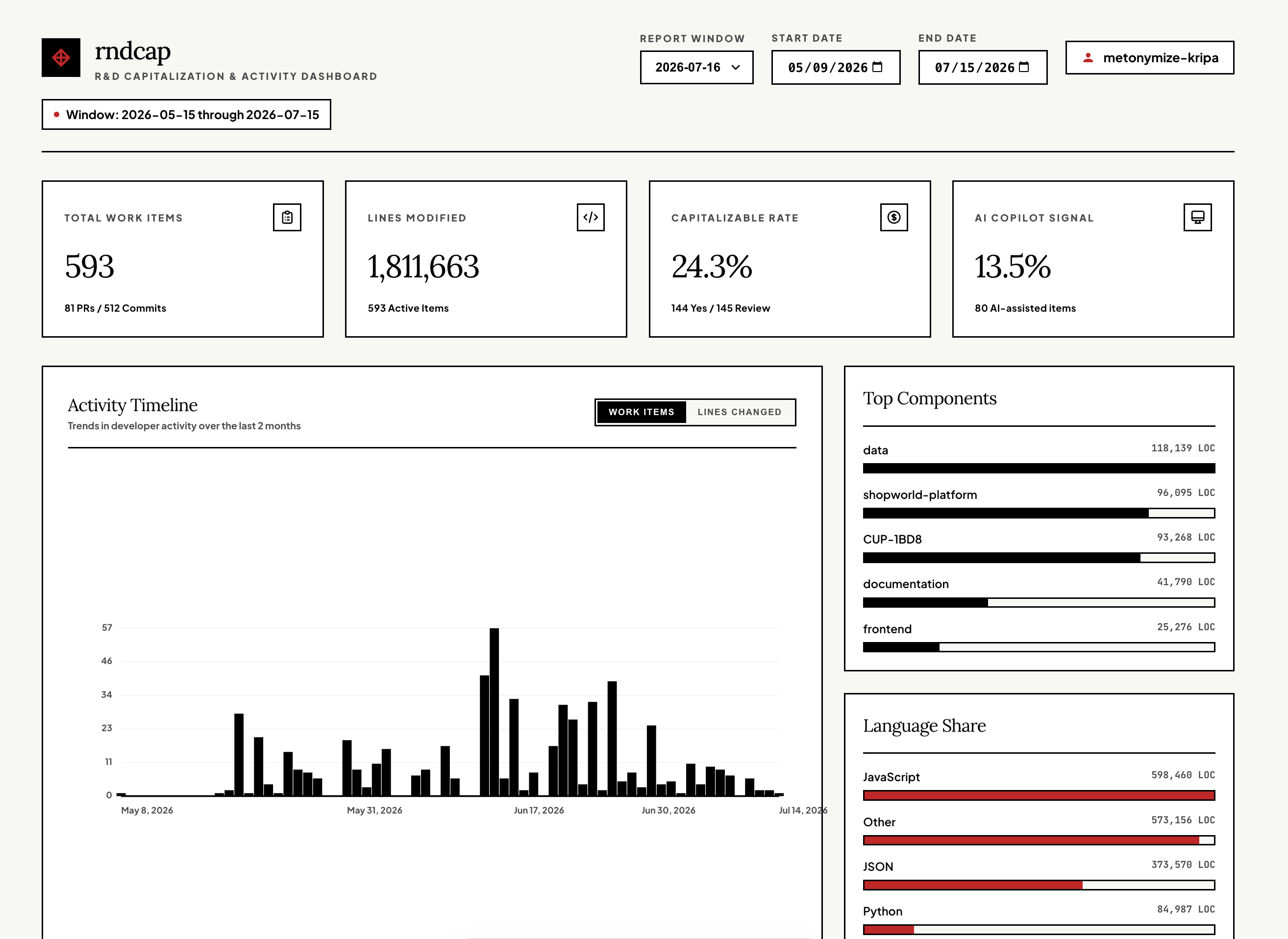Image resolution: width=1288 pixels, height=939 pixels.
Task: Click the rndcap red diamond logo
Action: pos(61,57)
